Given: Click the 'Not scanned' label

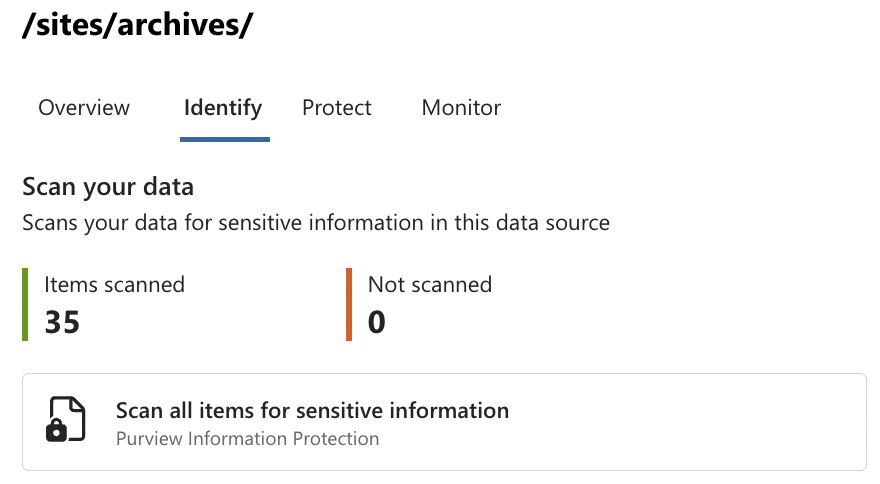Looking at the screenshot, I should point(430,284).
